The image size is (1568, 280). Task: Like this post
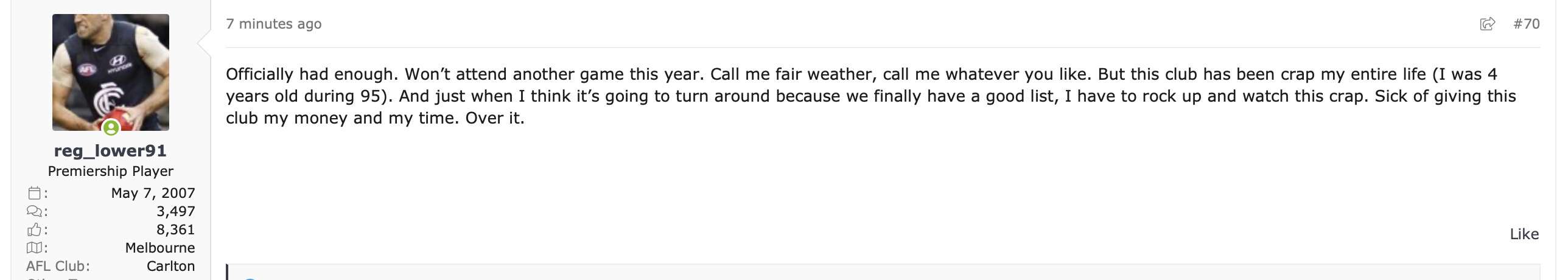(1524, 234)
